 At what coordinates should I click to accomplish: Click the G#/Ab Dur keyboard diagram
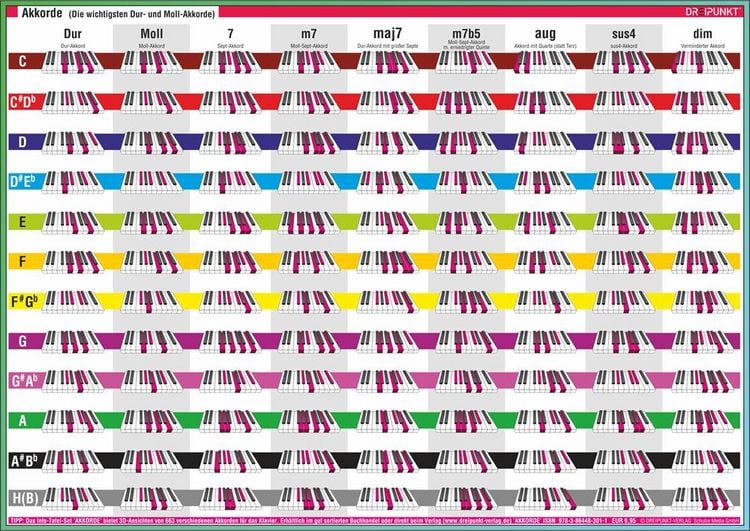coord(73,381)
